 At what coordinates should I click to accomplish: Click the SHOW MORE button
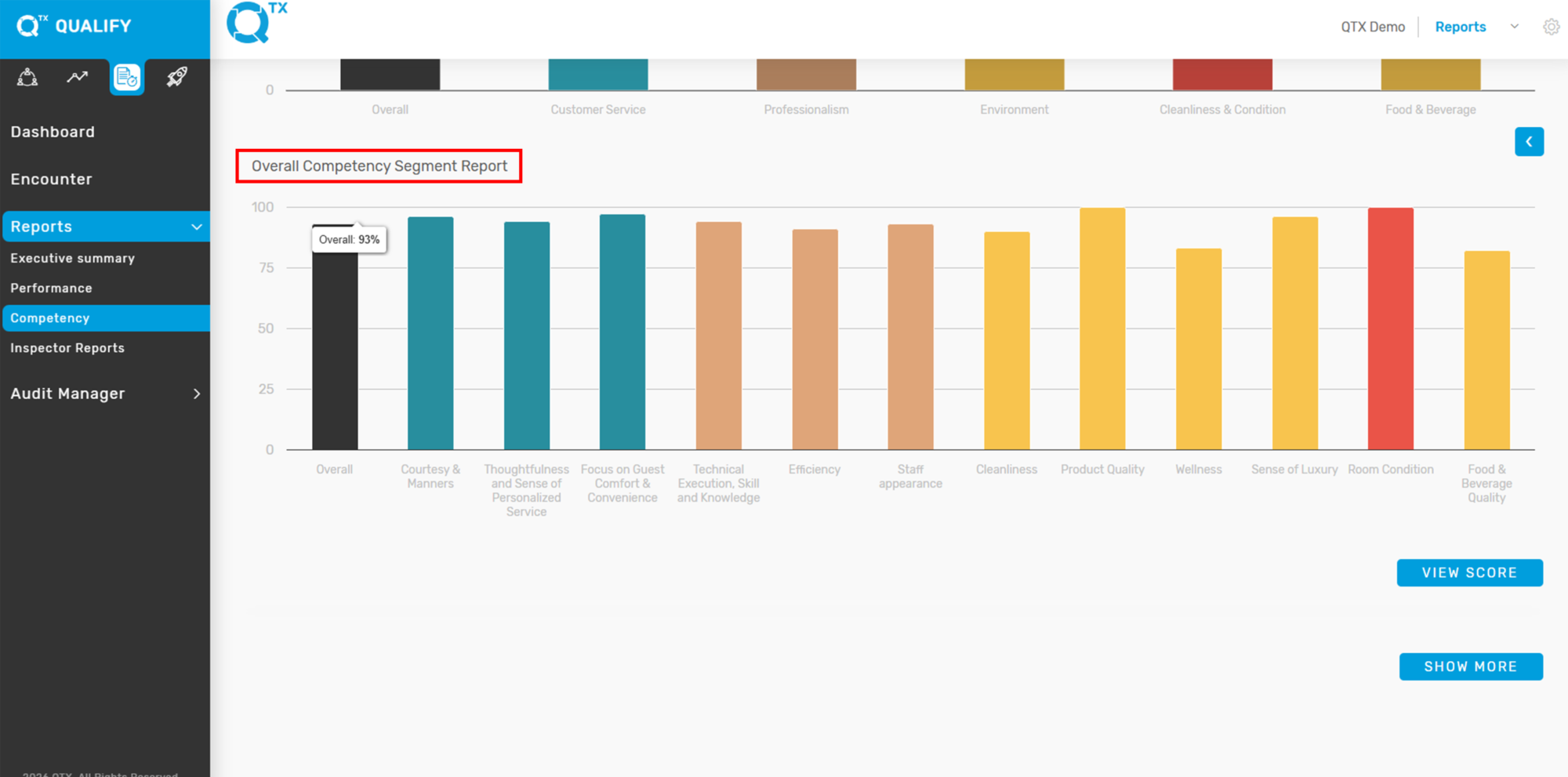(1471, 666)
